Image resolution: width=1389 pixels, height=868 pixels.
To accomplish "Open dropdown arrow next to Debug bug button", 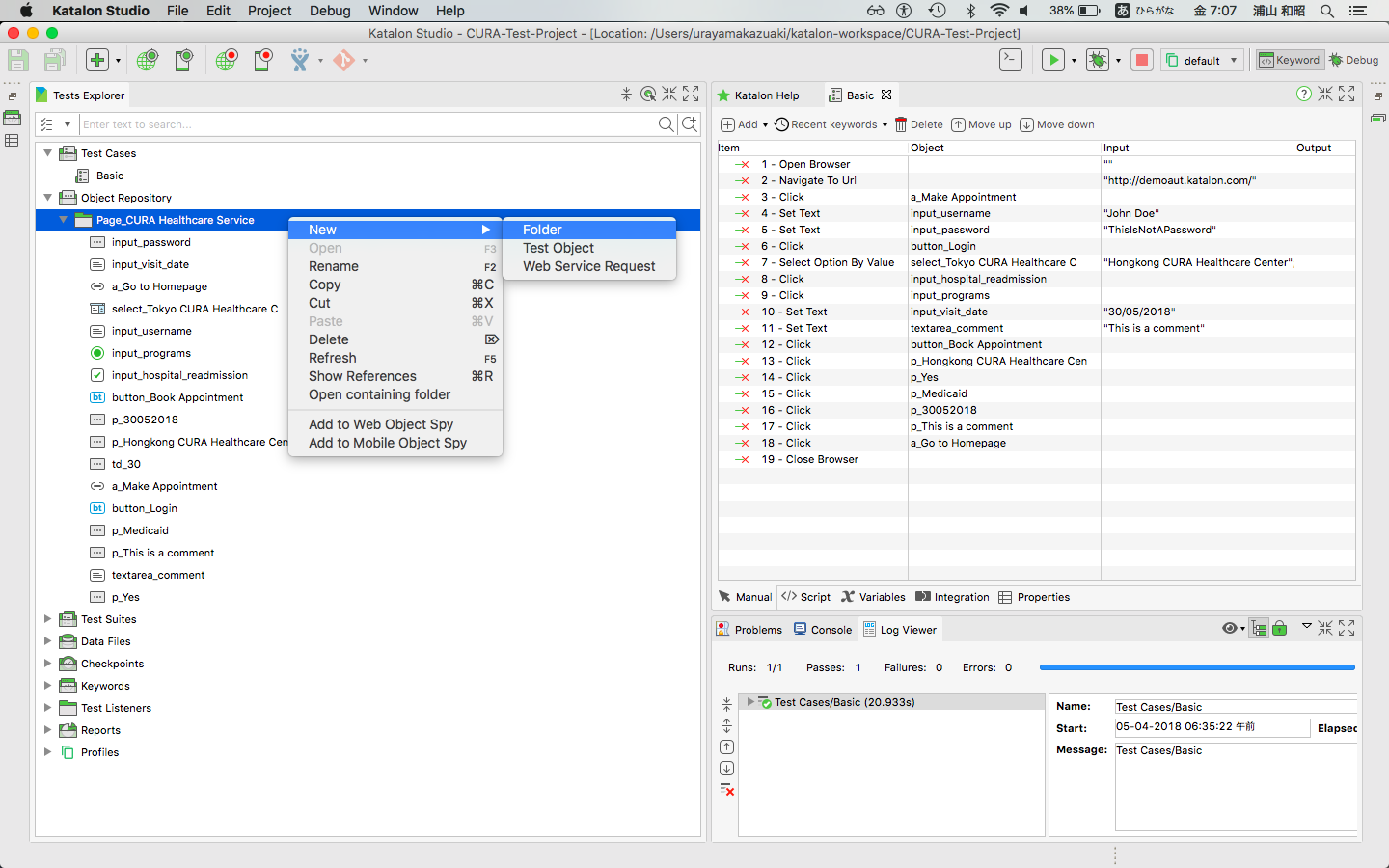I will (1118, 61).
